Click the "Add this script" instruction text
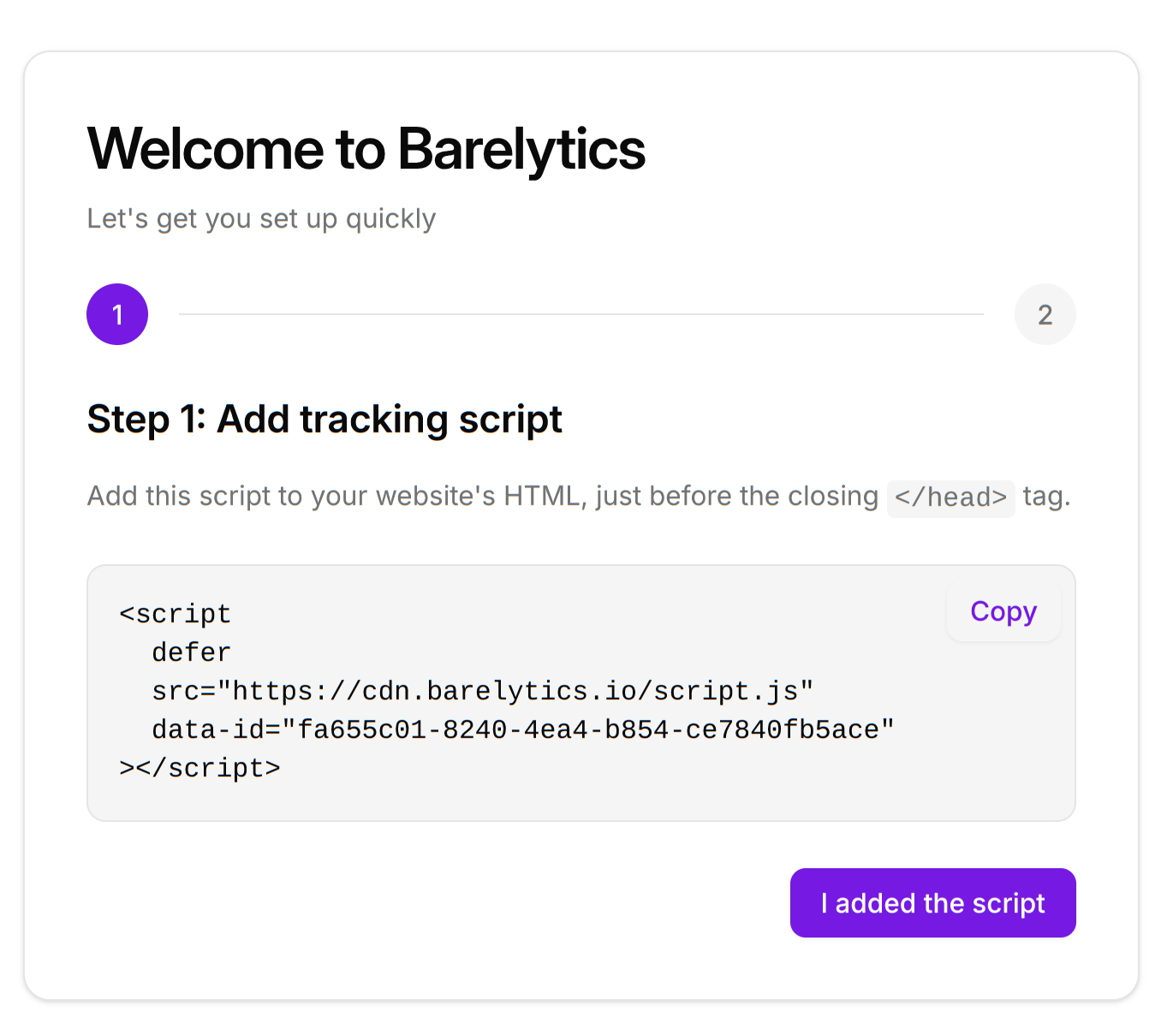Screen dimensions: 1167x1036 [x=482, y=497]
